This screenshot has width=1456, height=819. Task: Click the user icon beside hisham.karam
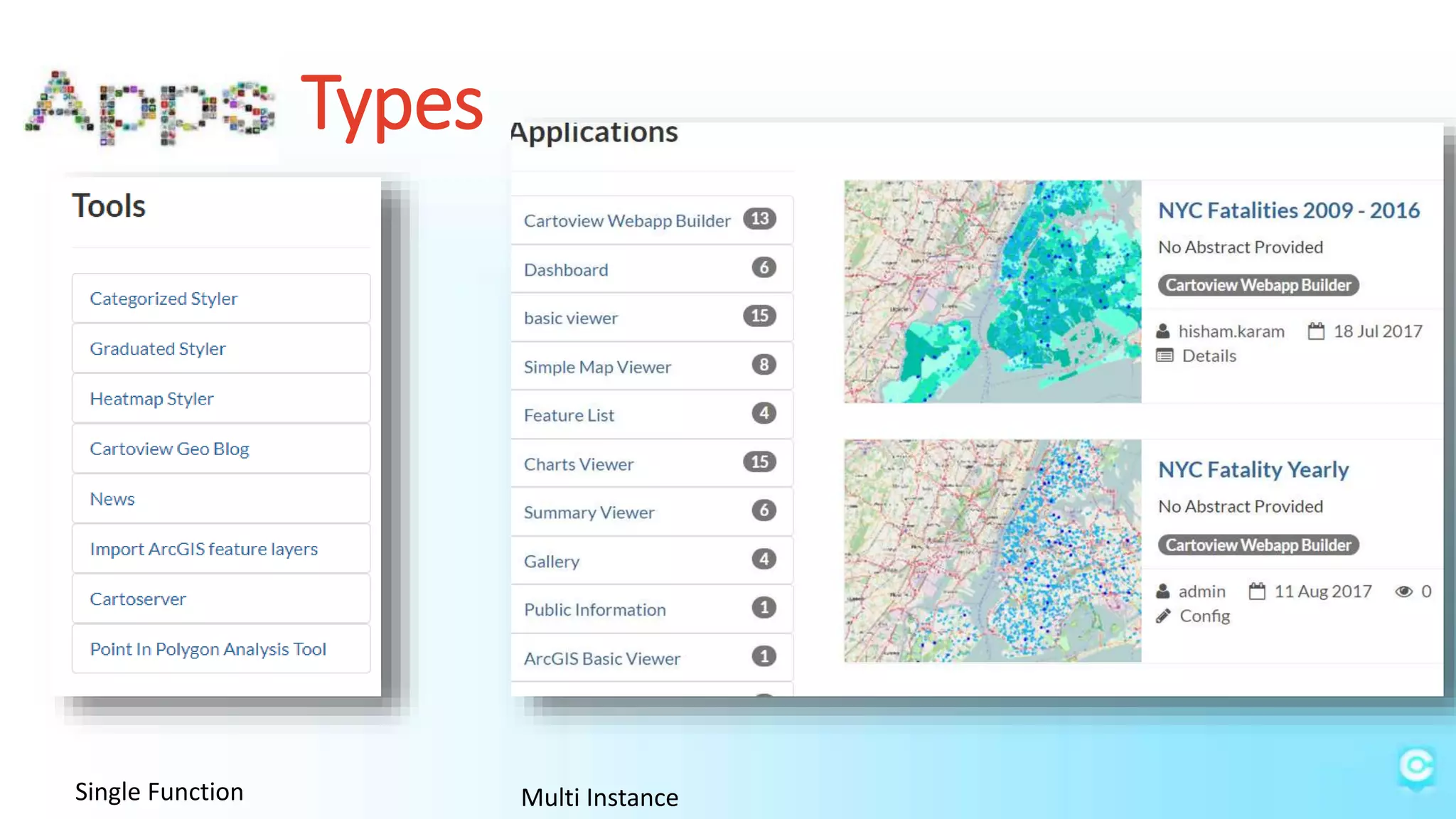[1163, 331]
